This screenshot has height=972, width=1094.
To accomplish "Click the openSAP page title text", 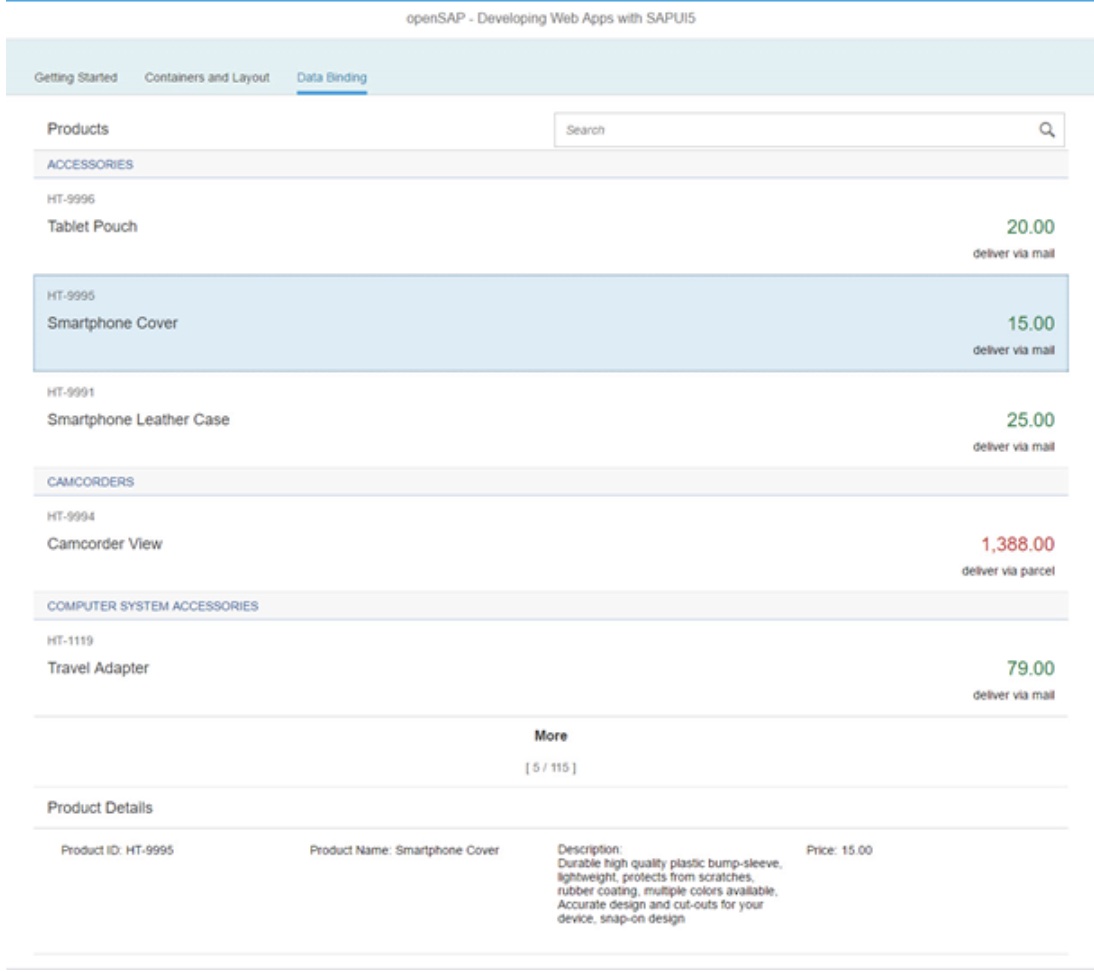I will point(550,18).
